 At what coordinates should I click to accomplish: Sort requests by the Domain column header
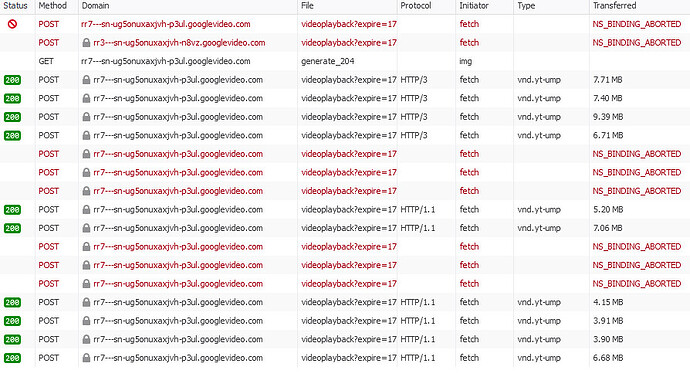[x=95, y=6]
